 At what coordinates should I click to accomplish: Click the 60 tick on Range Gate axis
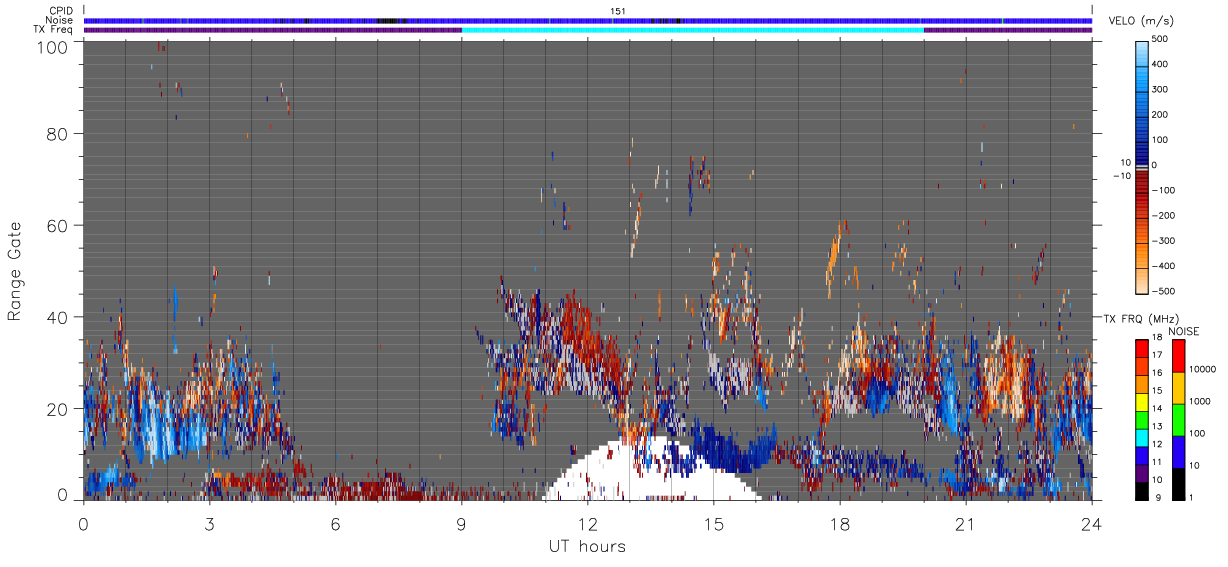[x=58, y=225]
